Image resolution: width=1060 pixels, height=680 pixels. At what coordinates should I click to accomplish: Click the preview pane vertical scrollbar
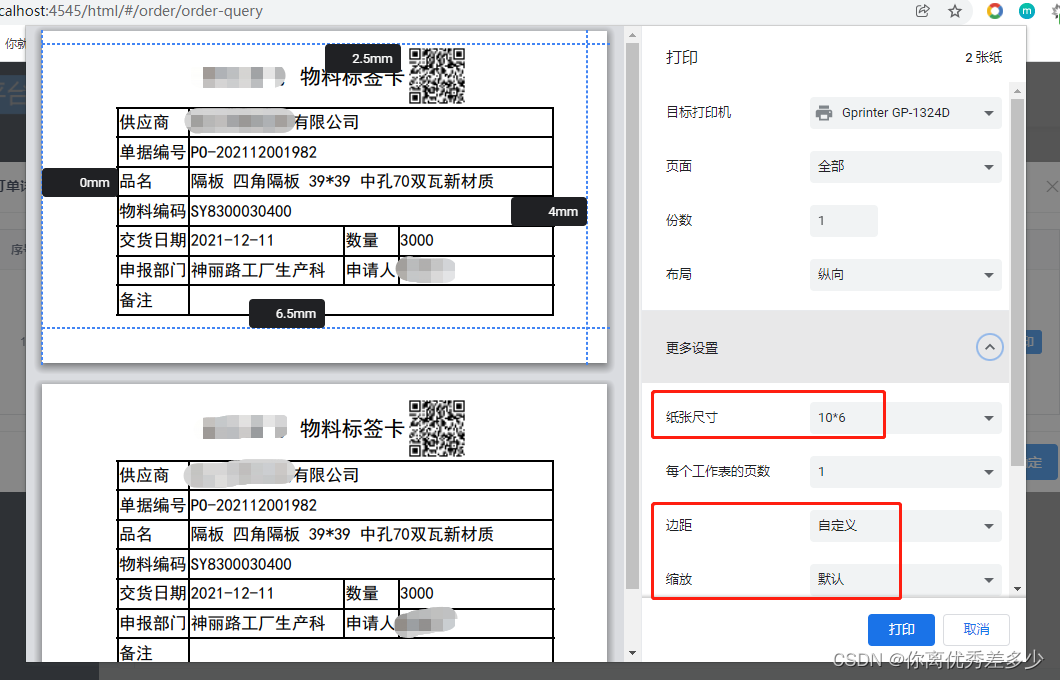[x=632, y=316]
